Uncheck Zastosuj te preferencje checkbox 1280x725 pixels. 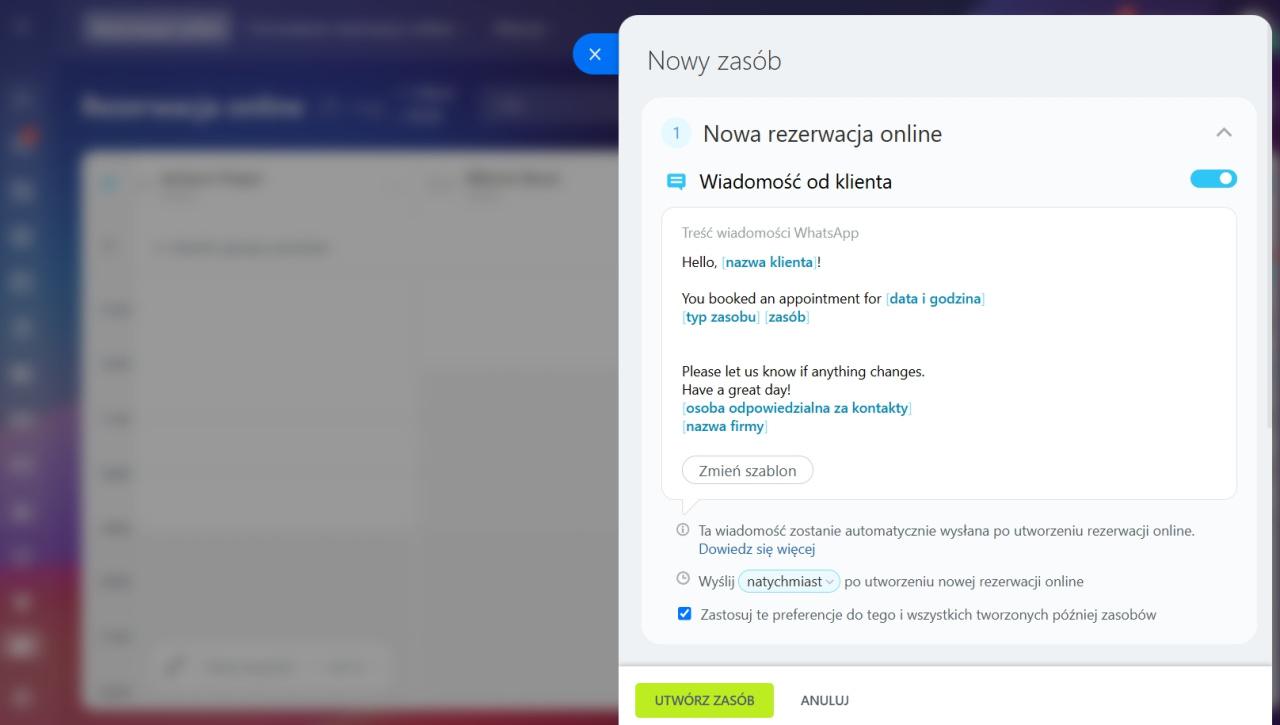point(685,614)
